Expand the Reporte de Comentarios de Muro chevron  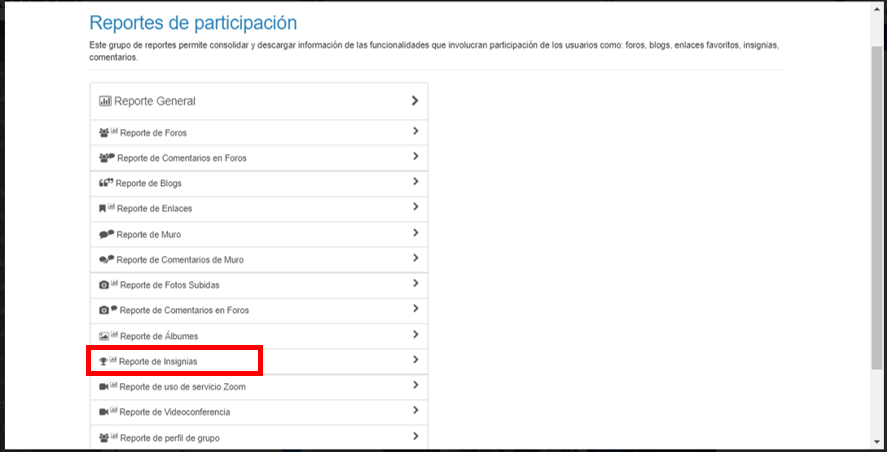pos(415,258)
